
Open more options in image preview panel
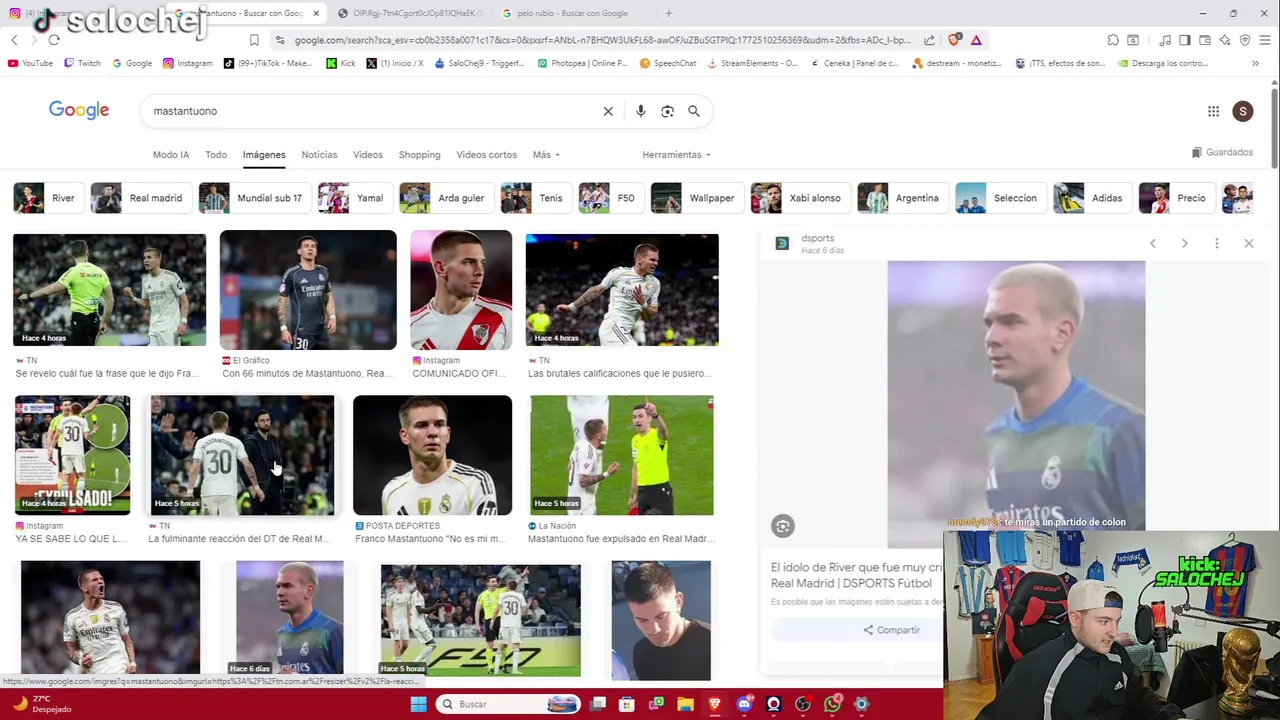pos(1217,243)
